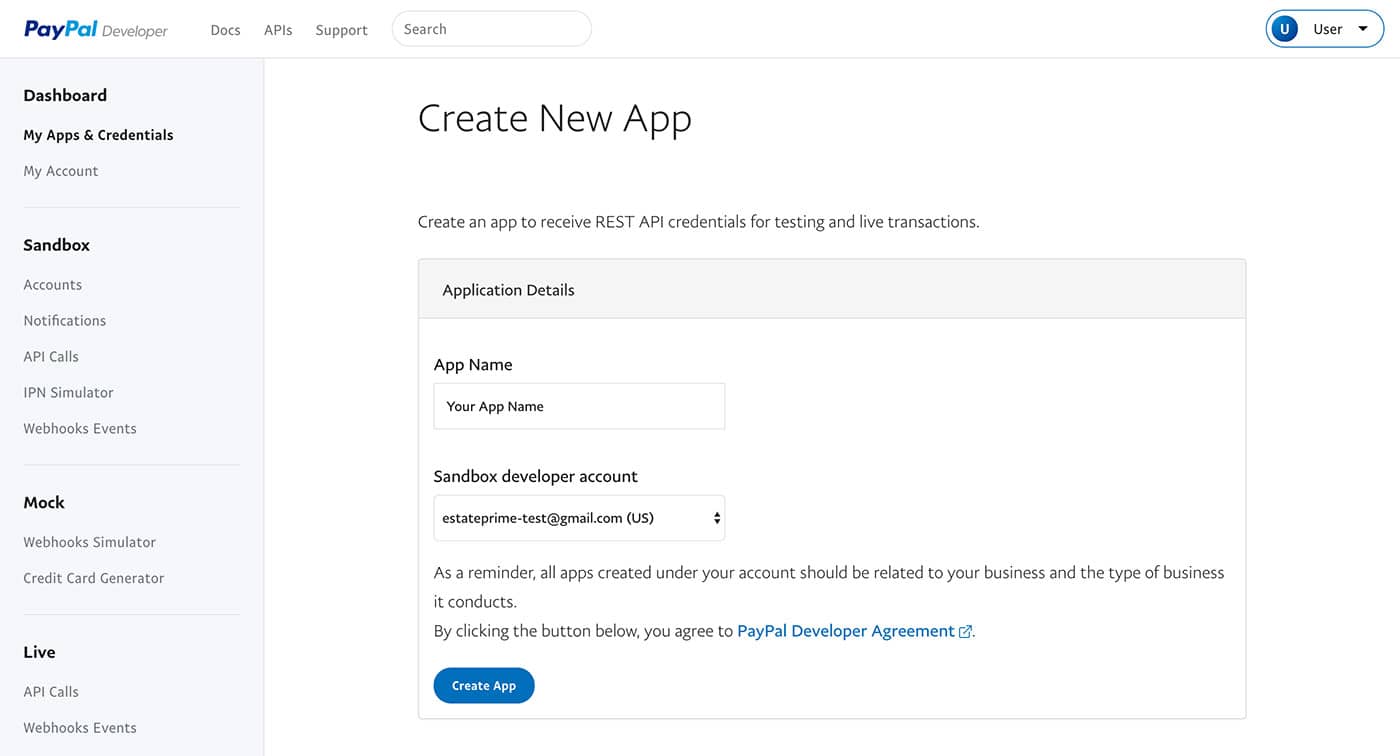The height and width of the screenshot is (756, 1400).
Task: Open the Support menu
Action: coord(341,30)
